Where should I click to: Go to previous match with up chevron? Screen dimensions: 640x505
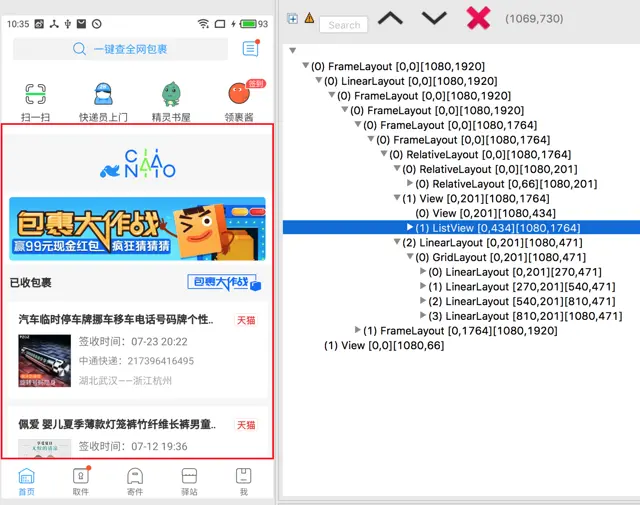coord(390,18)
